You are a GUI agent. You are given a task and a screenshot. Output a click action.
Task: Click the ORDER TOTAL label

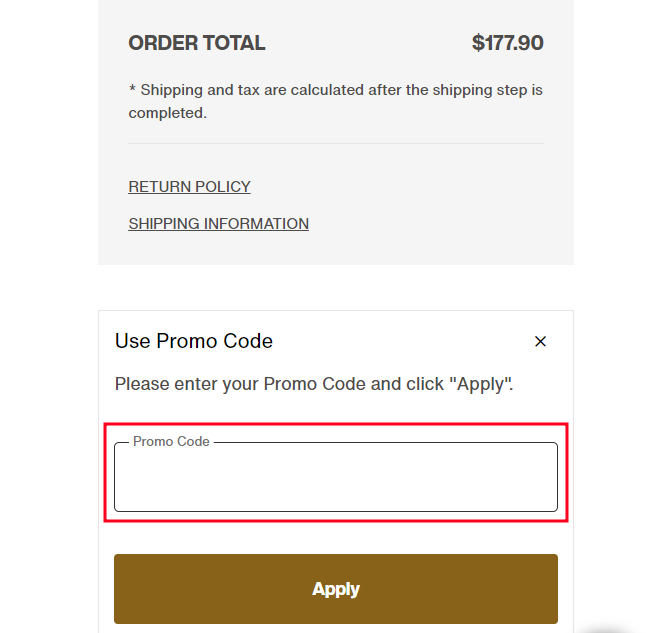[x=197, y=43]
